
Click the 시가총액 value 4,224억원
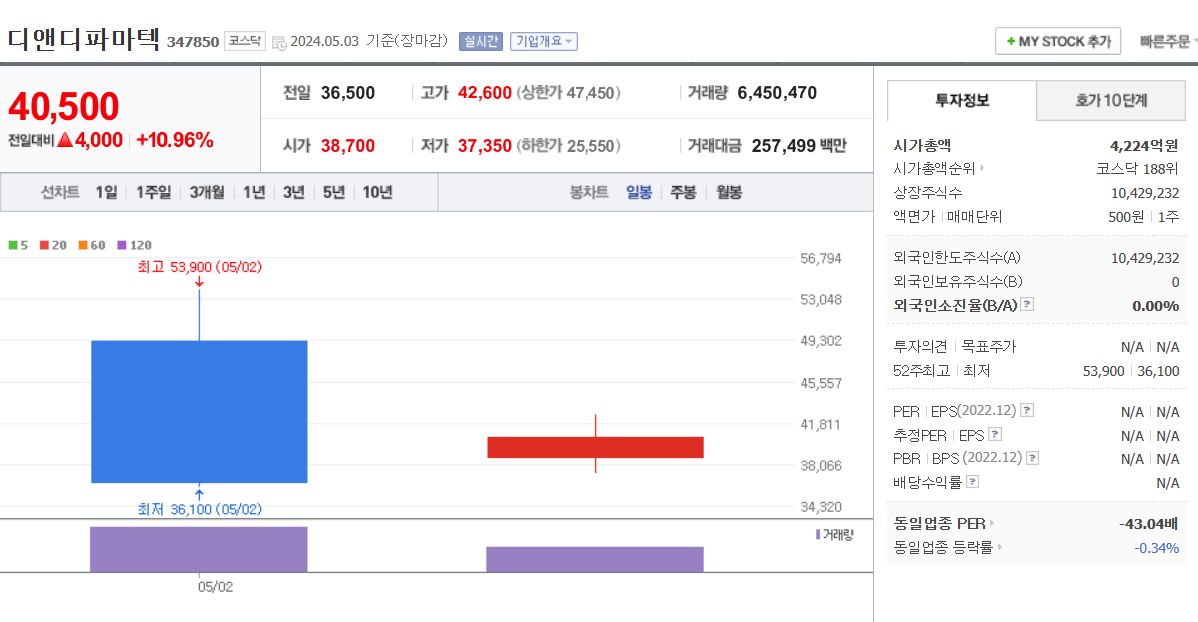1144,145
